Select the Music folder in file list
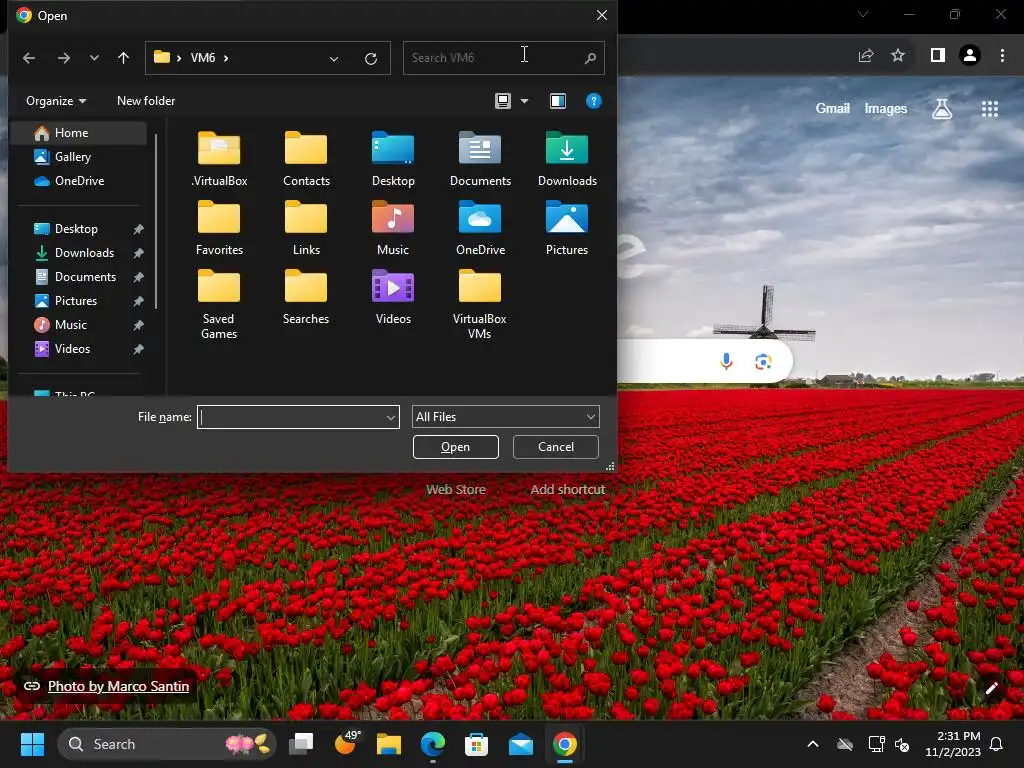The image size is (1024, 768). click(393, 228)
